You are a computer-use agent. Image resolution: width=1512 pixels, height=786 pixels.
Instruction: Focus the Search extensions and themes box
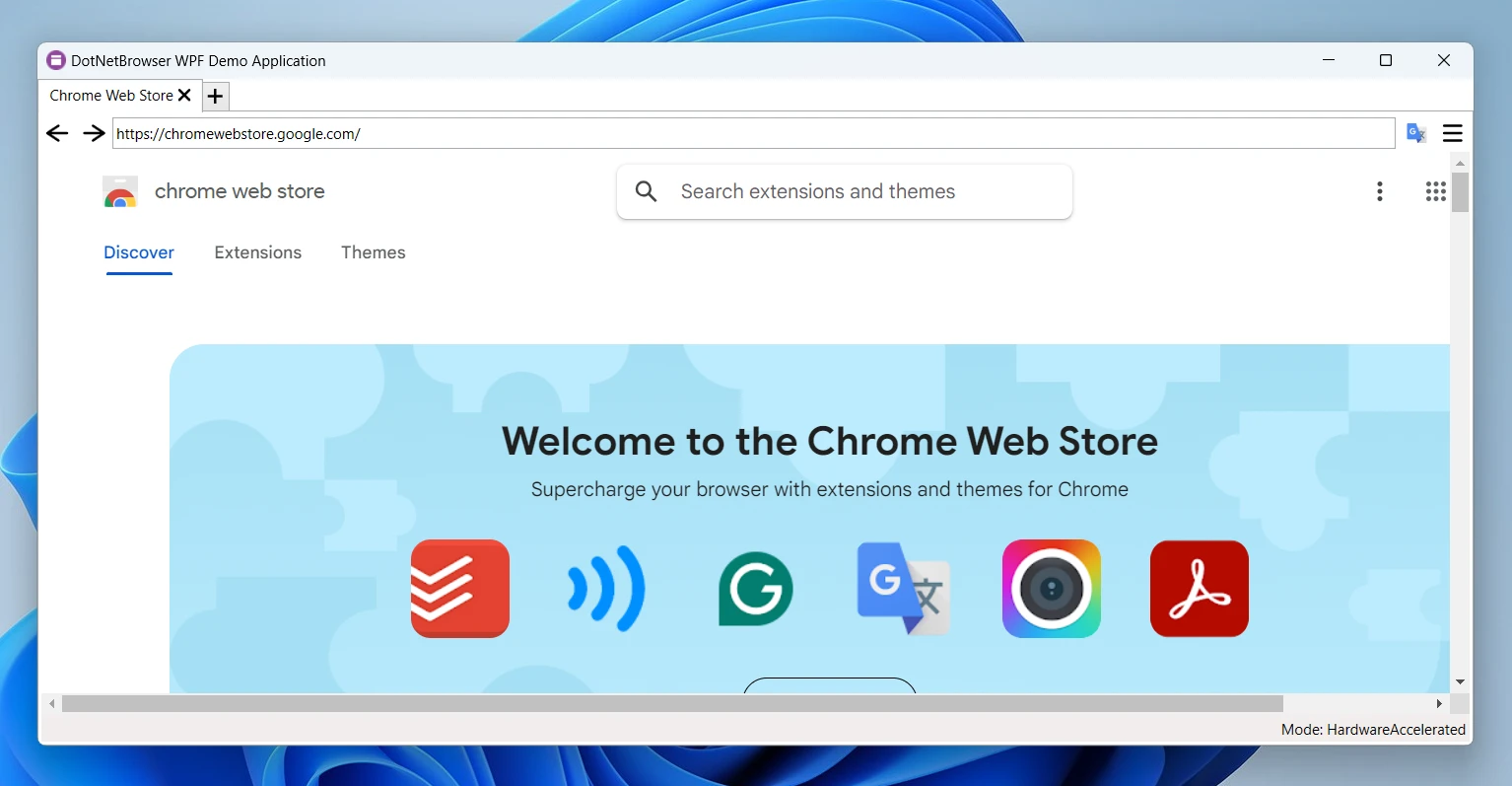click(845, 191)
